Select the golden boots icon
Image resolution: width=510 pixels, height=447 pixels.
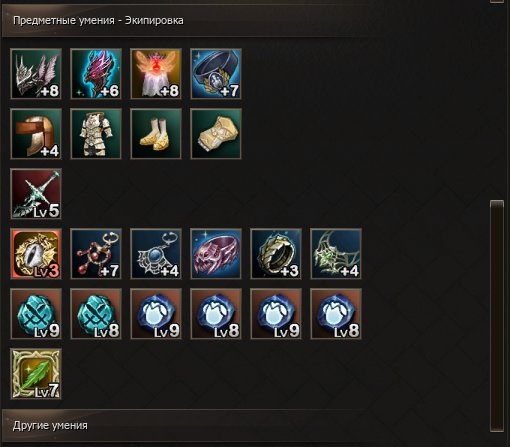click(x=156, y=134)
